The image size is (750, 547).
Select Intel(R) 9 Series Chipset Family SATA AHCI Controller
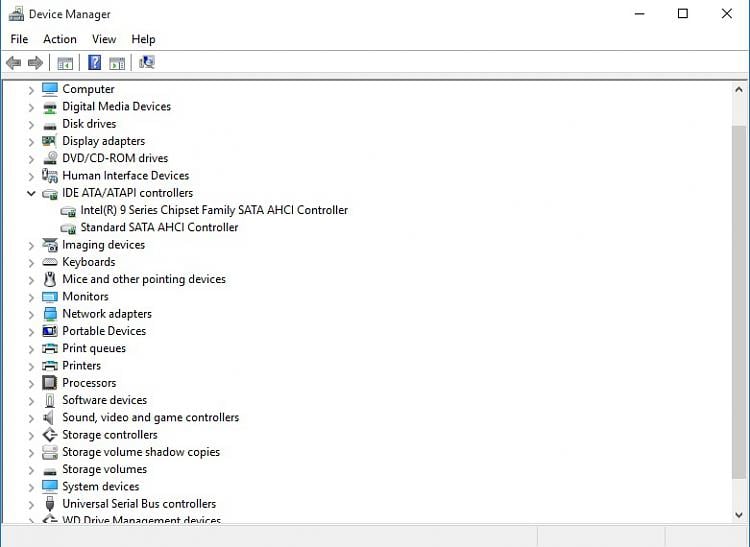[214, 210]
